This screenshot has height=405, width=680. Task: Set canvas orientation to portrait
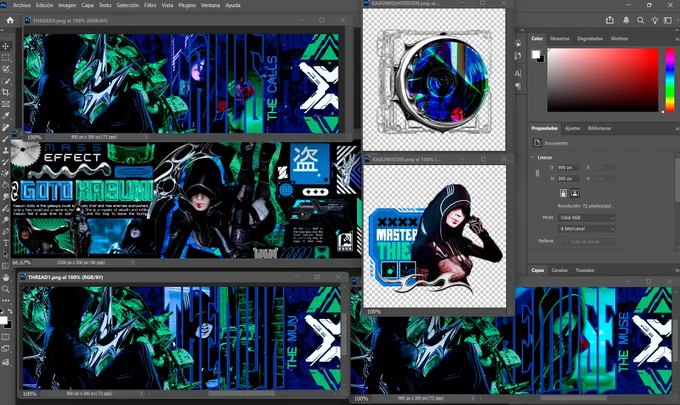(x=563, y=193)
